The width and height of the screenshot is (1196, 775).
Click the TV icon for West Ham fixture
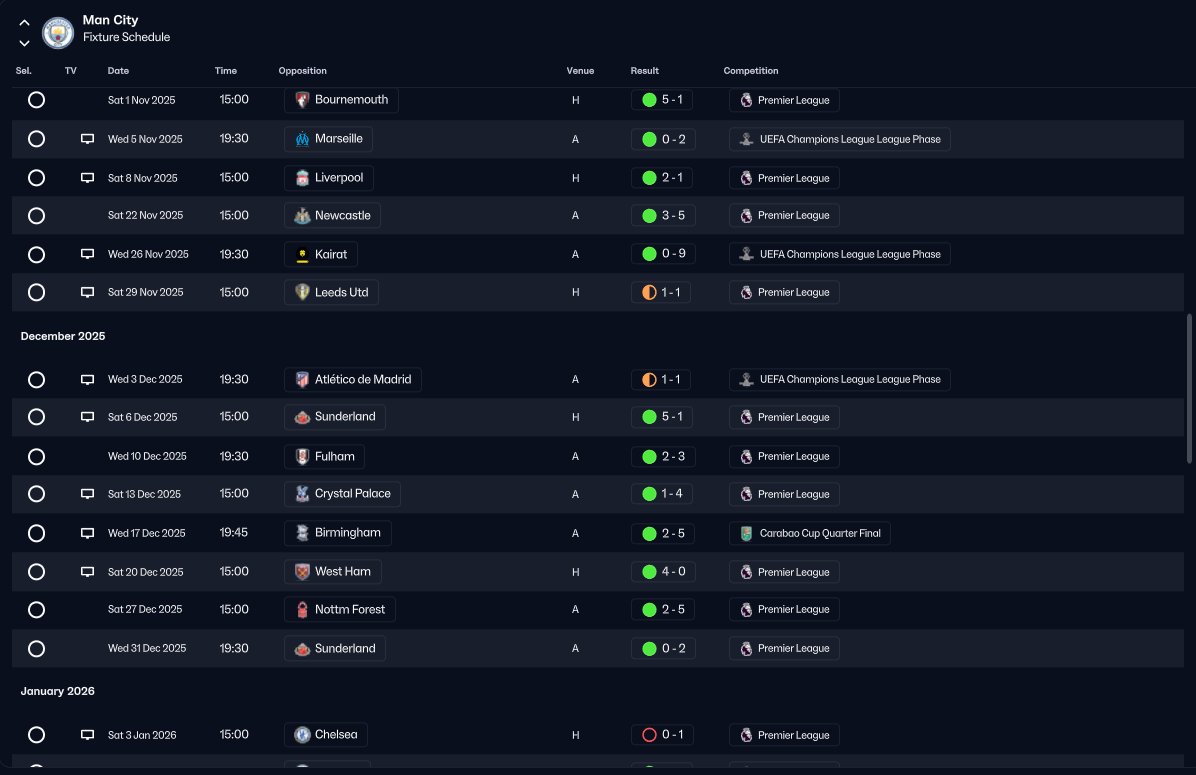tap(88, 572)
